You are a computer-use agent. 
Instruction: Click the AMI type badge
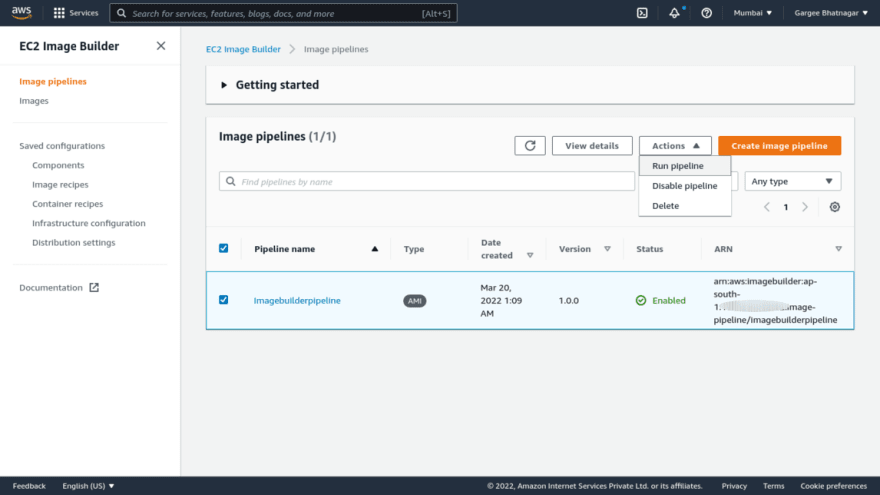(415, 301)
